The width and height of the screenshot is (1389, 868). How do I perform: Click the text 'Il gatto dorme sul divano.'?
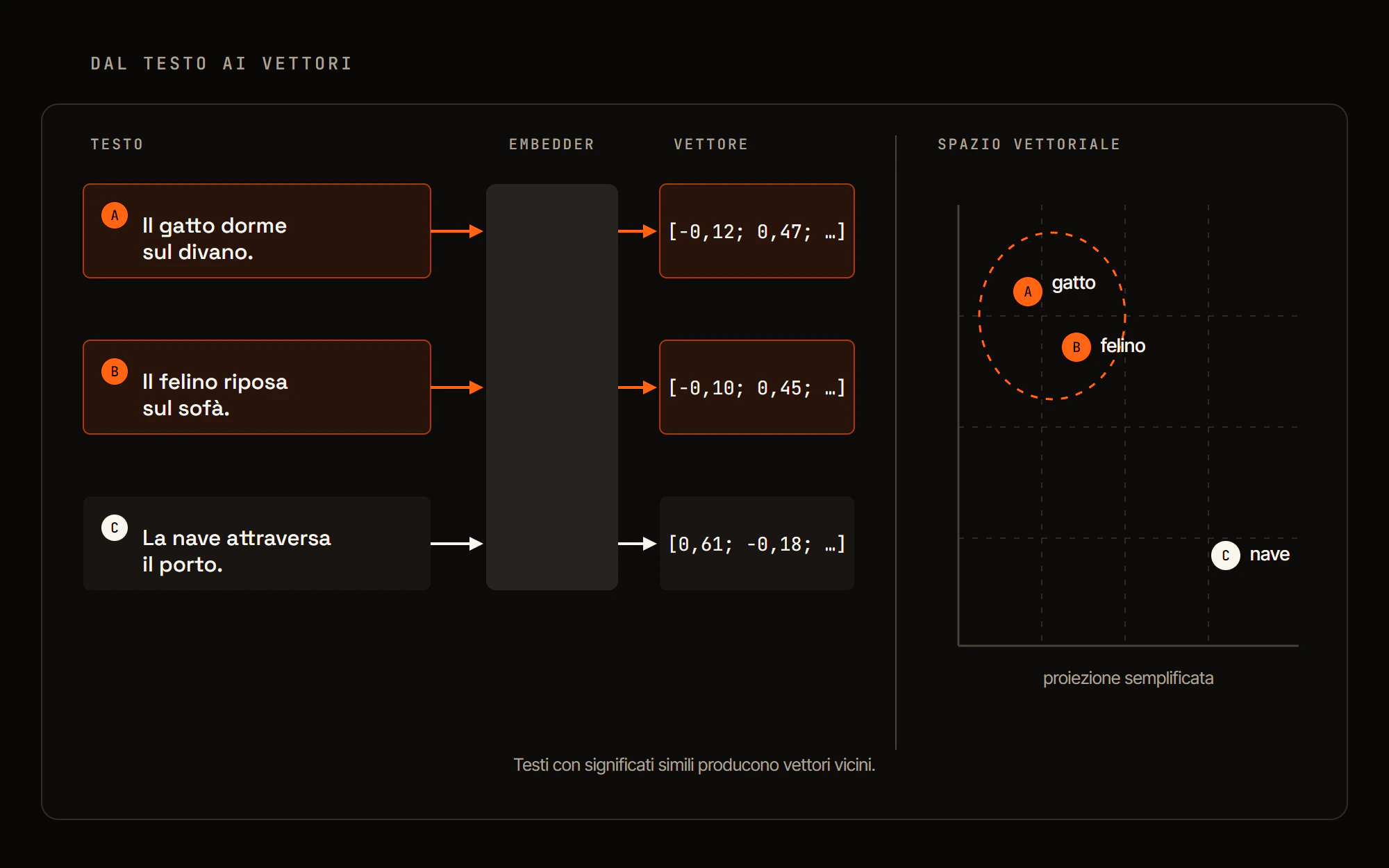[x=215, y=239]
